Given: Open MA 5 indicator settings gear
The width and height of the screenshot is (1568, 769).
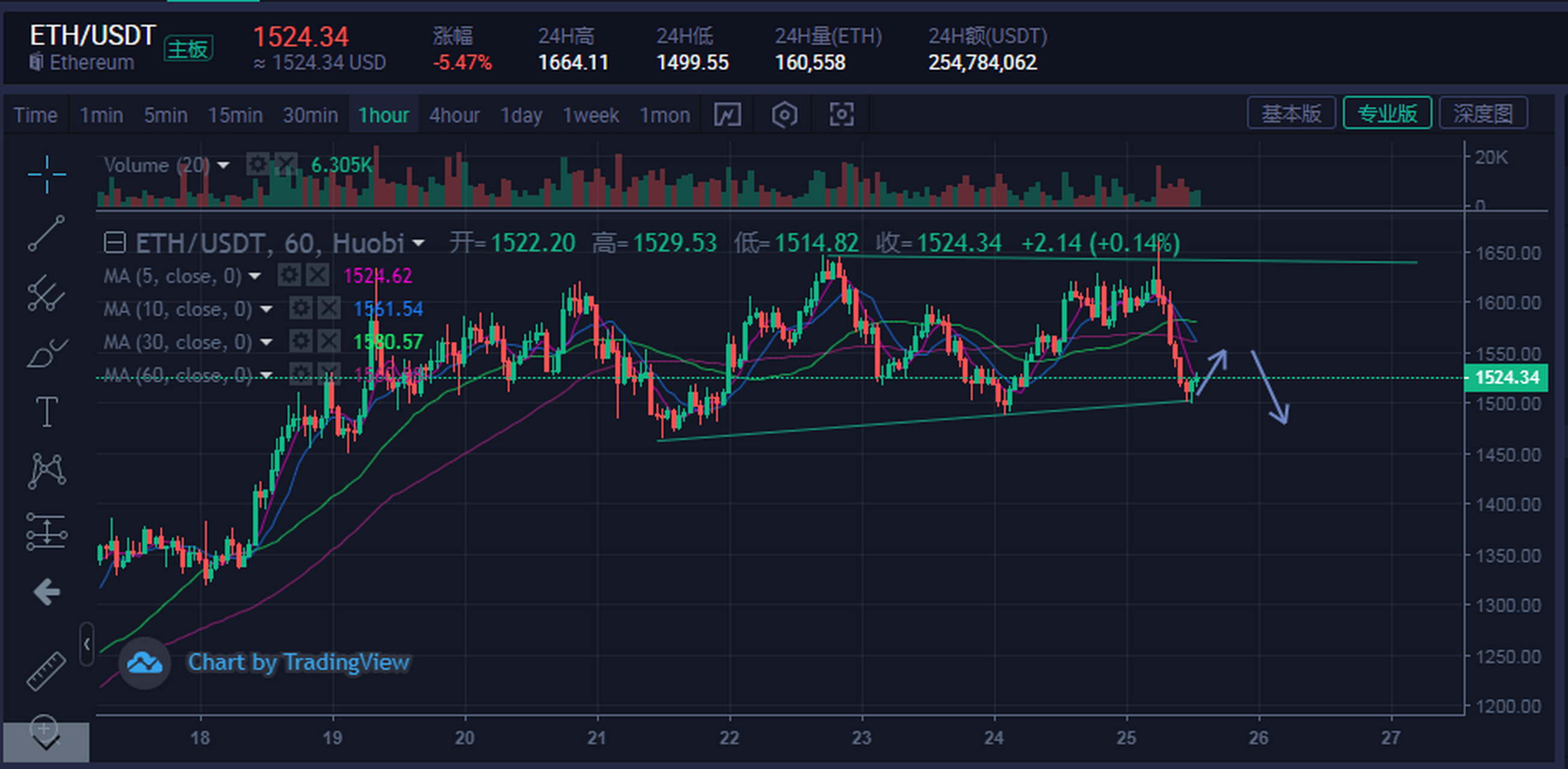Looking at the screenshot, I should coord(289,275).
